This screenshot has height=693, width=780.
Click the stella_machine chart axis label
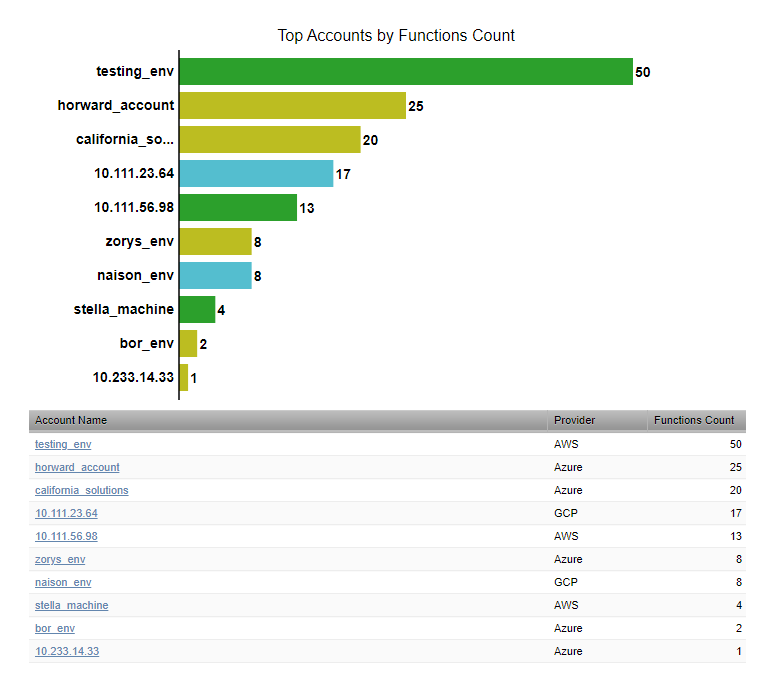[x=124, y=309]
